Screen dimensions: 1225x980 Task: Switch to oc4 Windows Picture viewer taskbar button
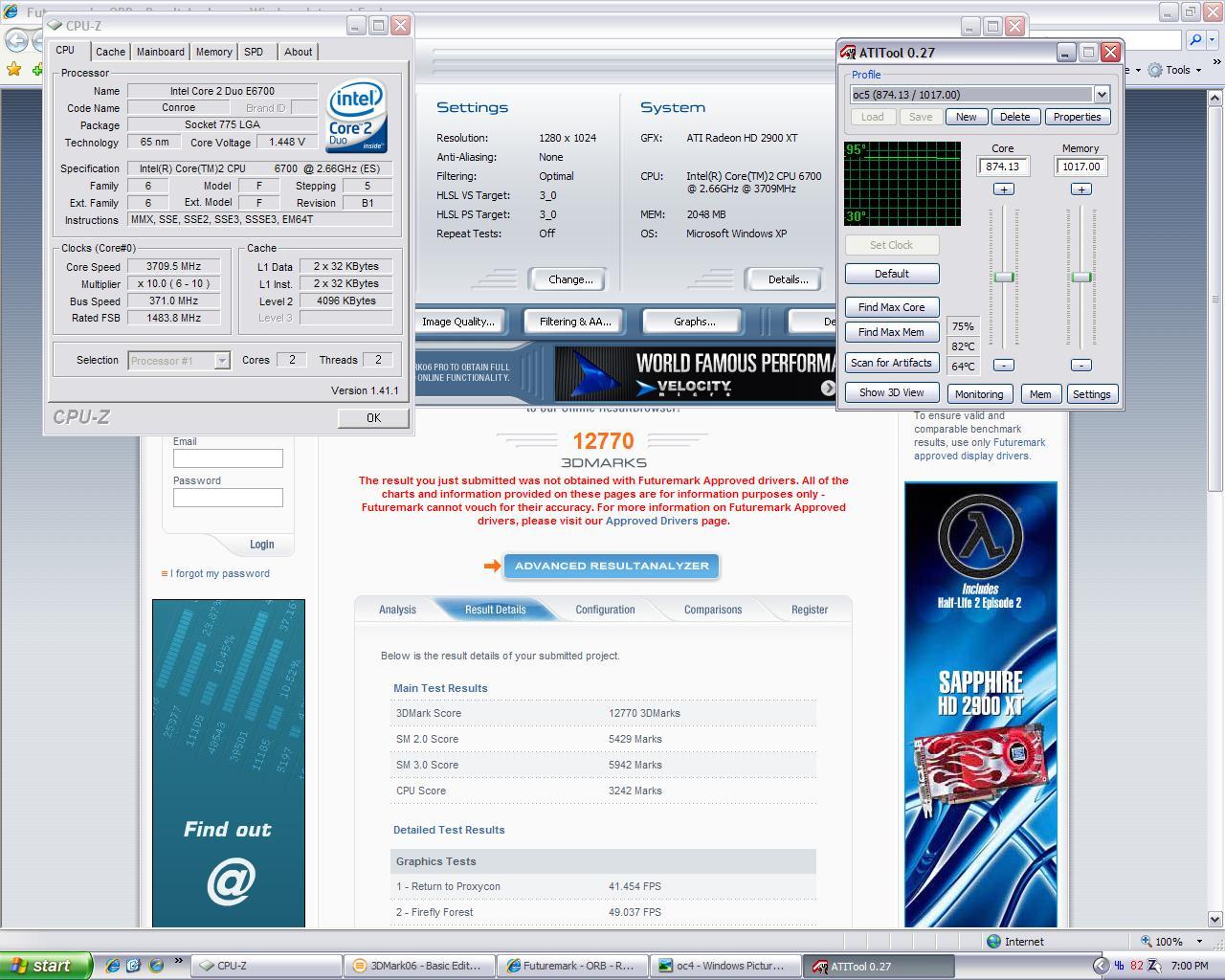tap(726, 966)
